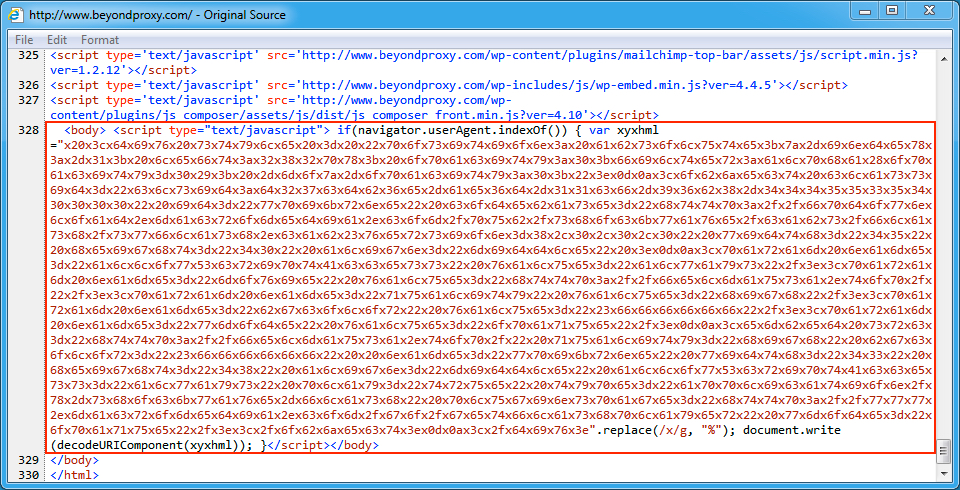Image resolution: width=960 pixels, height=490 pixels.
Task: Click the closing </html> tag
Action: [x=75, y=475]
